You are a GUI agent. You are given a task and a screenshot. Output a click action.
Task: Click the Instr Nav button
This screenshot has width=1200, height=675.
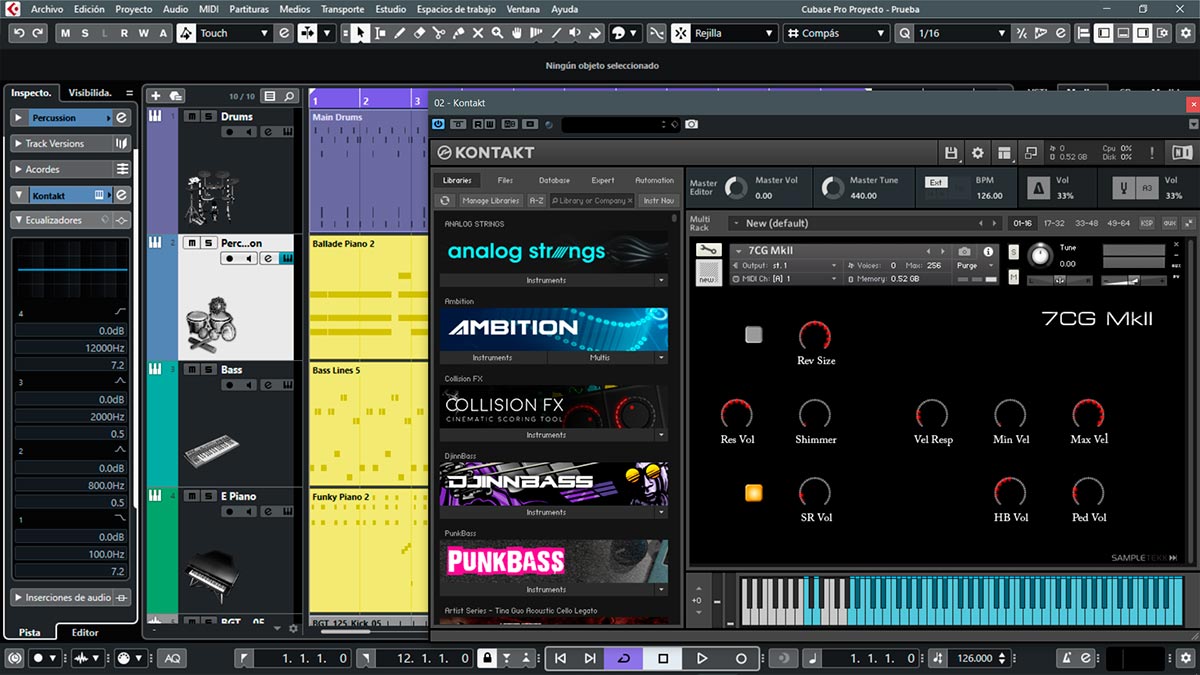[658, 200]
